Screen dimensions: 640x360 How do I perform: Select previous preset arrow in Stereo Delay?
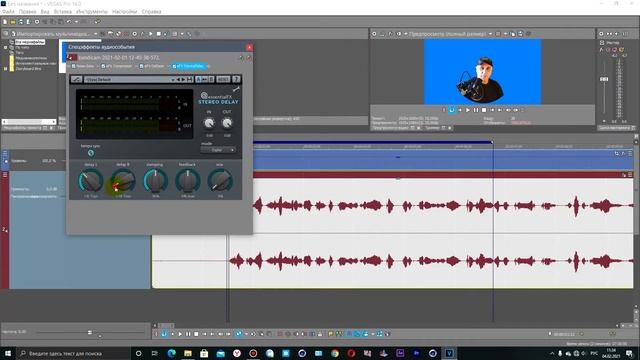click(x=178, y=80)
